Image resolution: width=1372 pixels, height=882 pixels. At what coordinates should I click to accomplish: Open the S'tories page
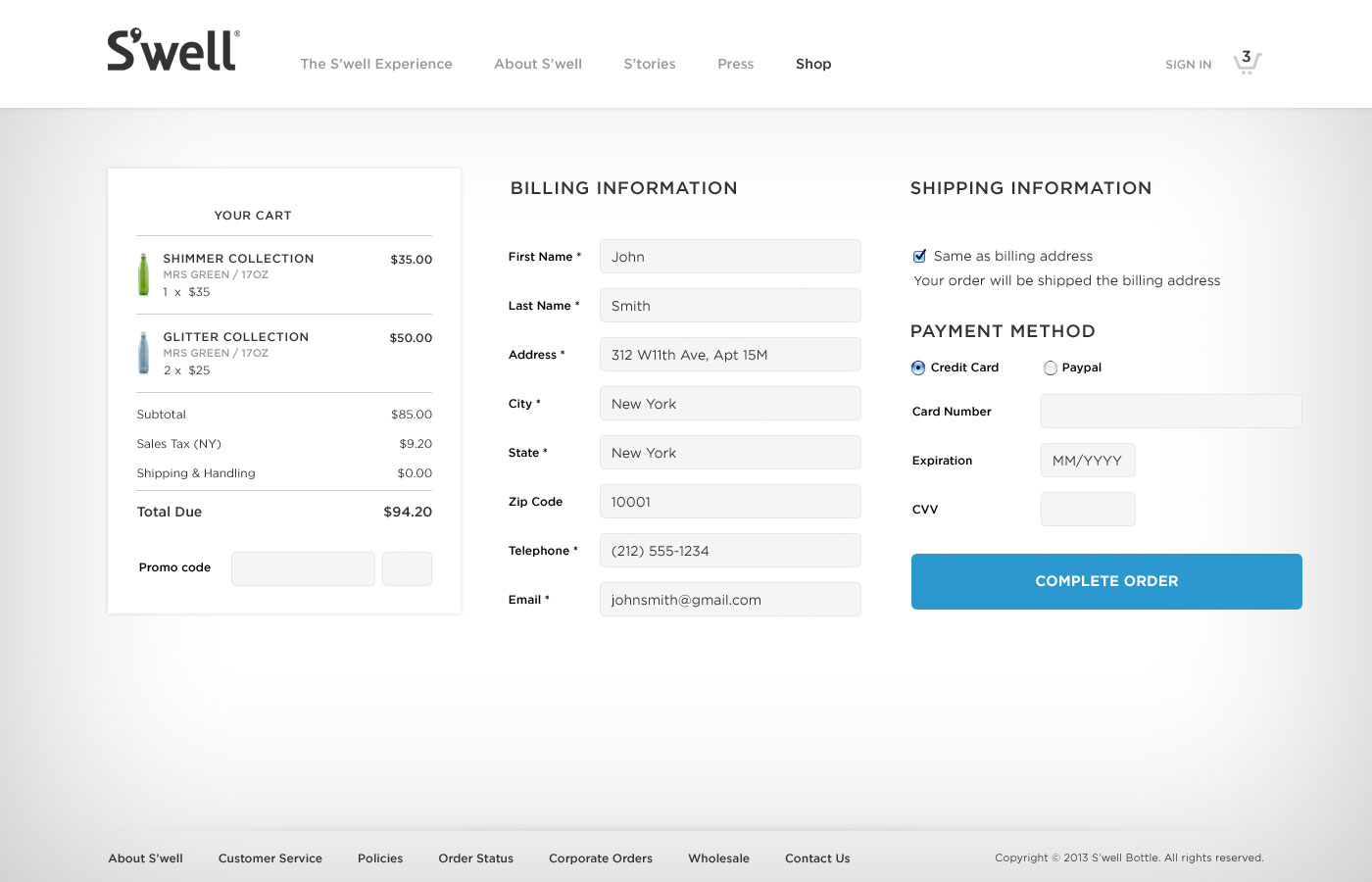tap(650, 64)
